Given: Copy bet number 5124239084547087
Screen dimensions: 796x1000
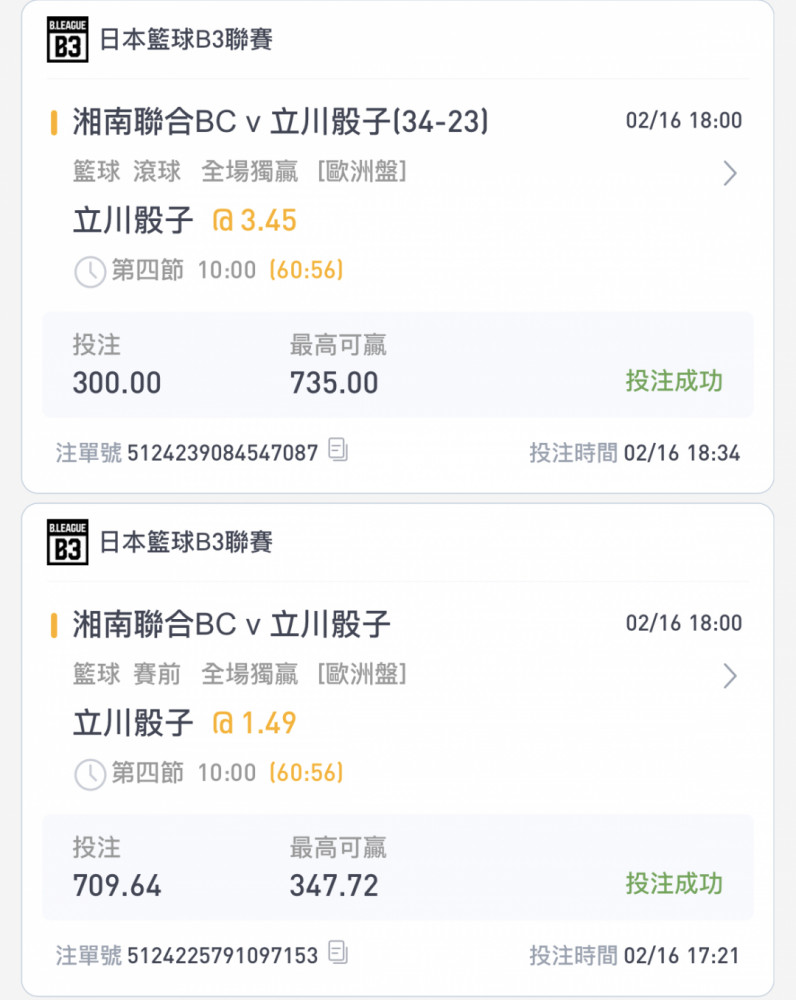Looking at the screenshot, I should [338, 450].
